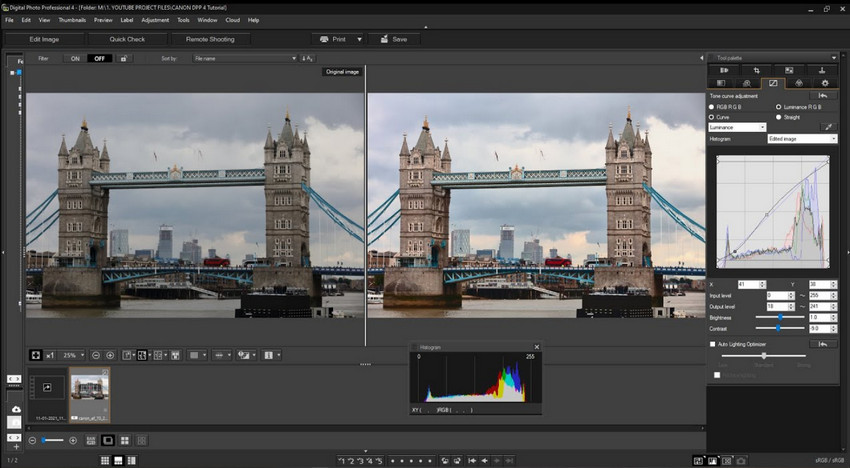The width and height of the screenshot is (850, 468).
Task: Click the Print button
Action: pos(333,39)
